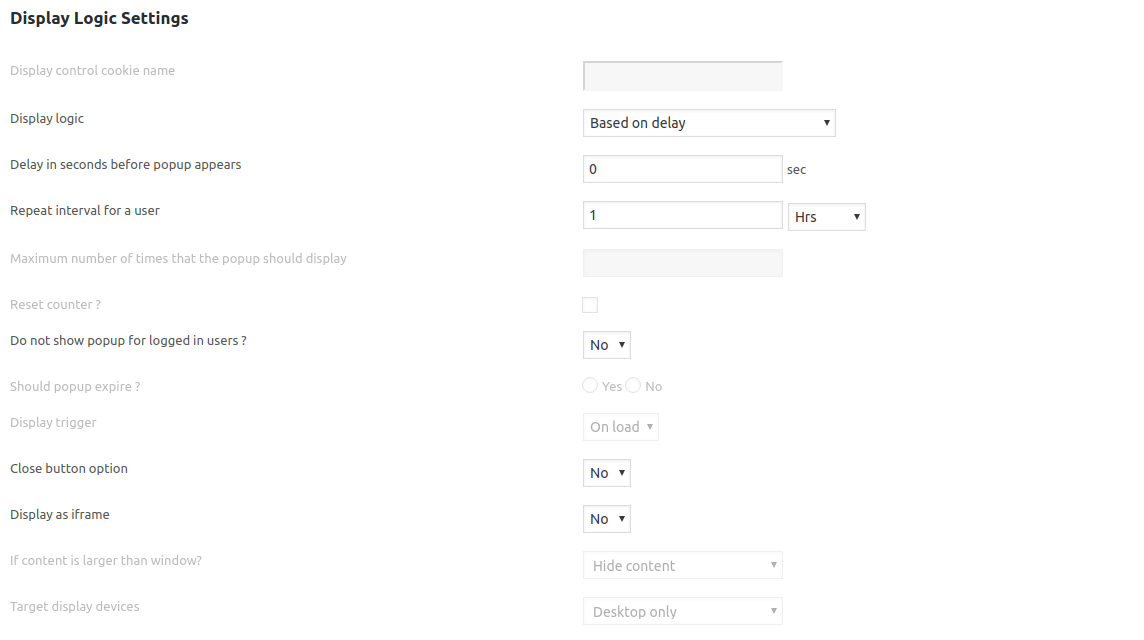This screenshot has width=1144, height=640.
Task: Open the Display as iframe dropdown
Action: click(x=606, y=518)
